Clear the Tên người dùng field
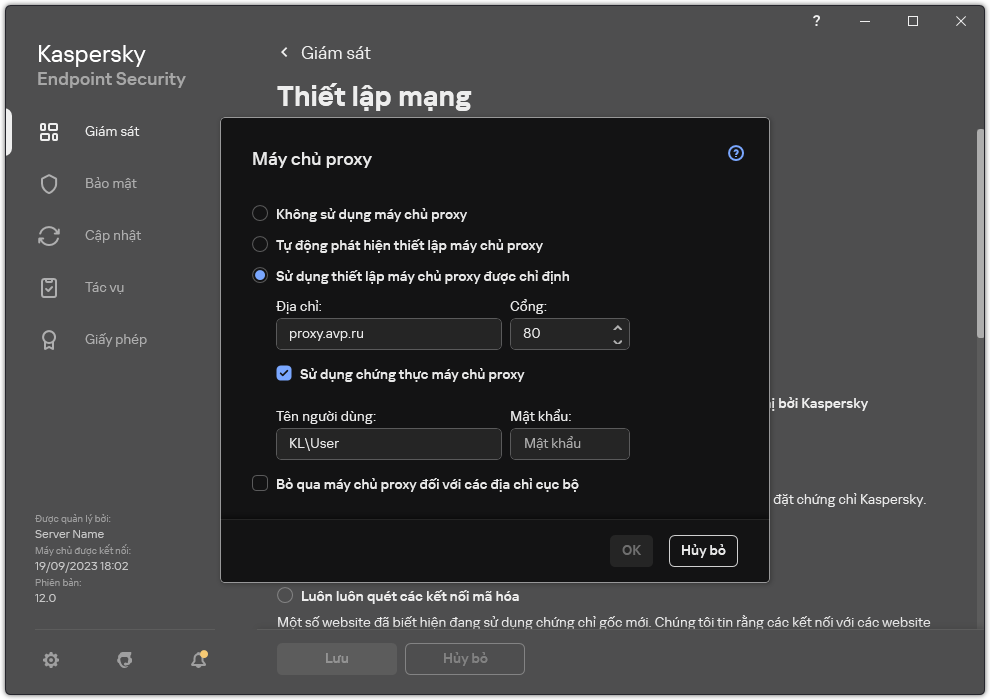 point(388,443)
